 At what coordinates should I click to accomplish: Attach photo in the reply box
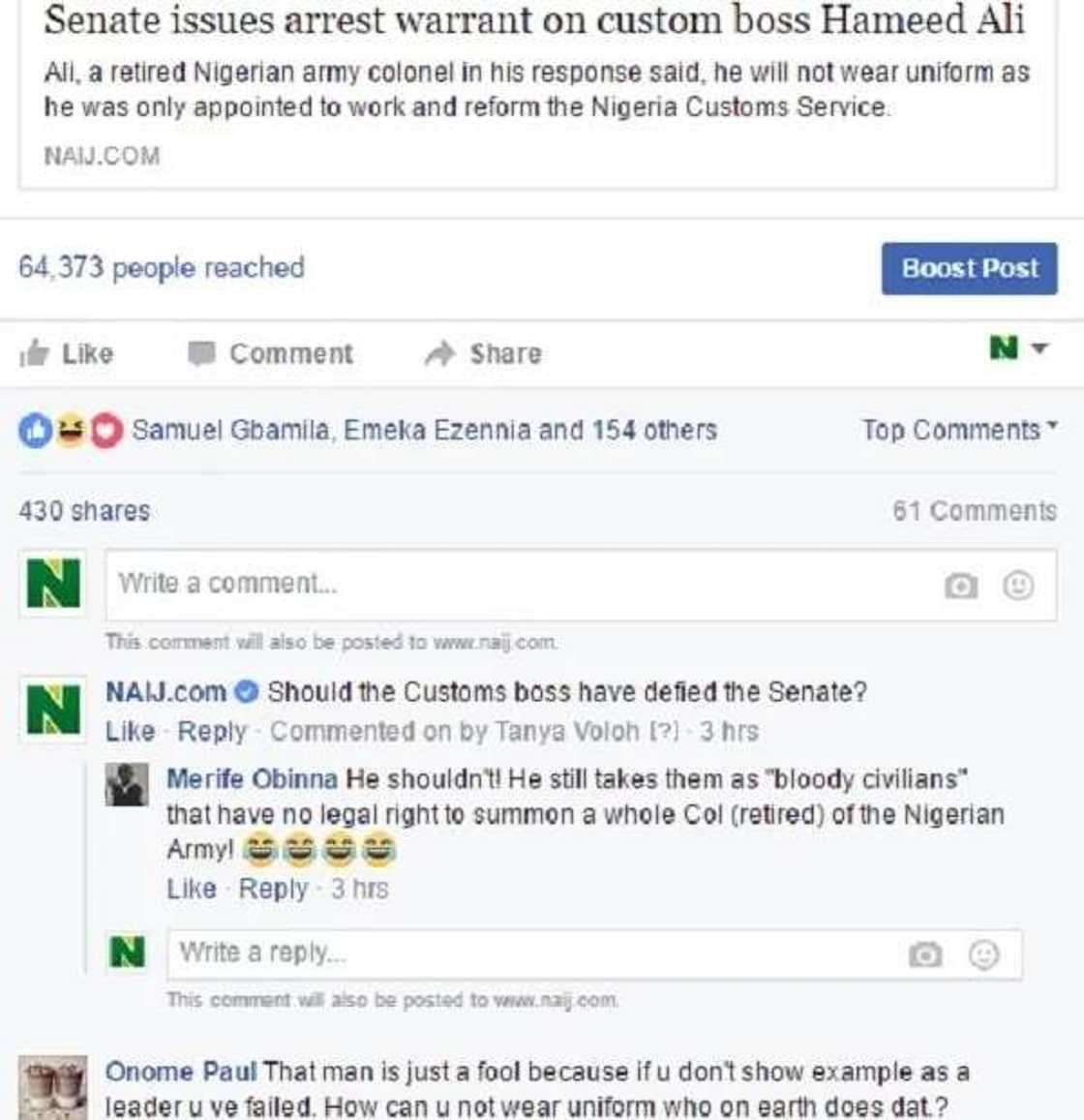click(925, 954)
